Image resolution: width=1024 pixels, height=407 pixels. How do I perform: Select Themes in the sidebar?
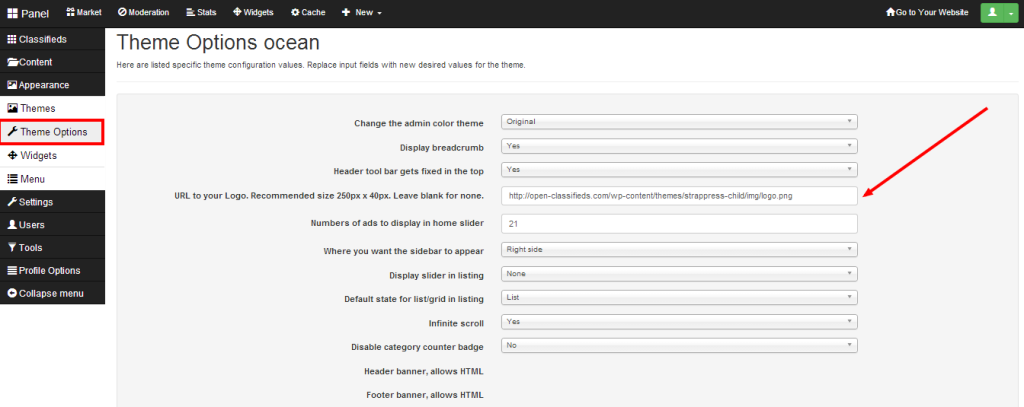38,108
